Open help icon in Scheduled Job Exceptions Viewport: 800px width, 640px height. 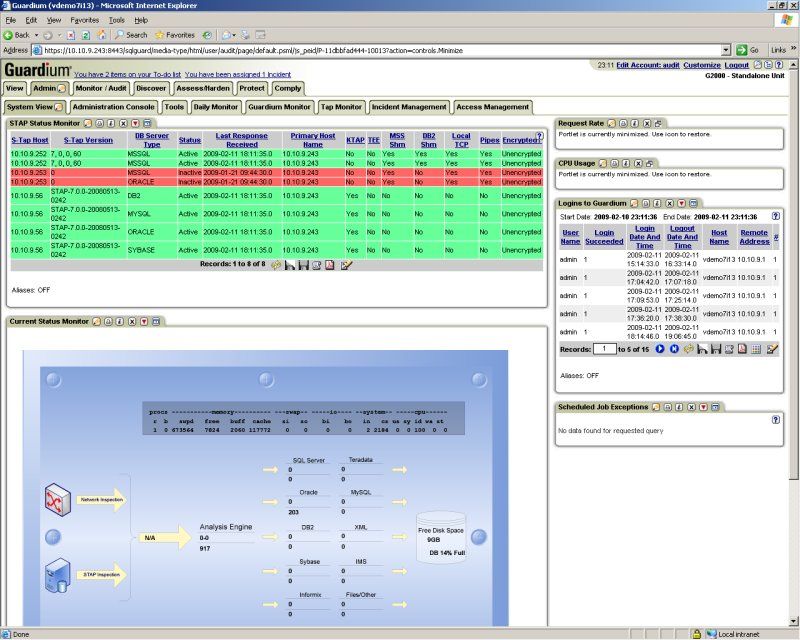(x=776, y=420)
